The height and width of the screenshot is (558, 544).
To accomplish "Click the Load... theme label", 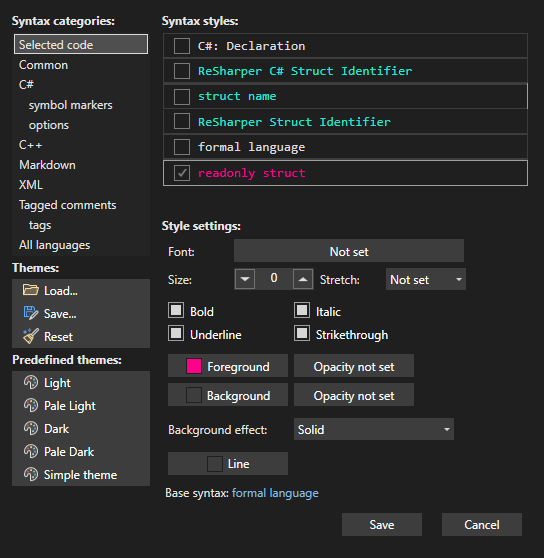I will (61, 291).
